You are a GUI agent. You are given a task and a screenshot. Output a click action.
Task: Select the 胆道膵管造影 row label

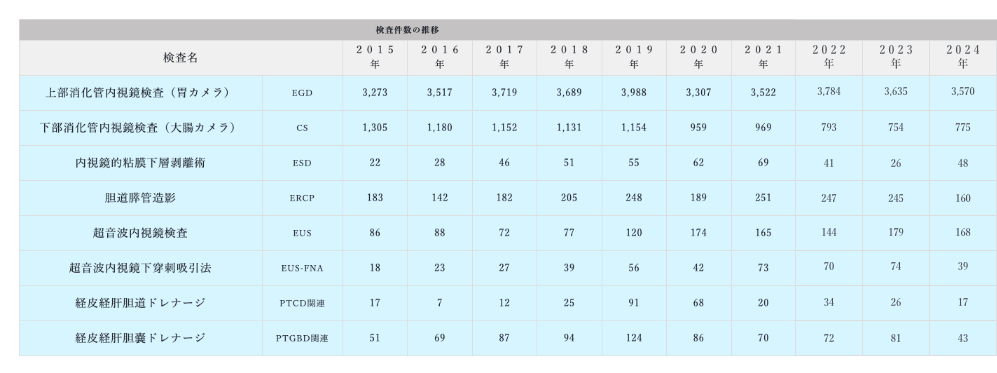pos(140,198)
